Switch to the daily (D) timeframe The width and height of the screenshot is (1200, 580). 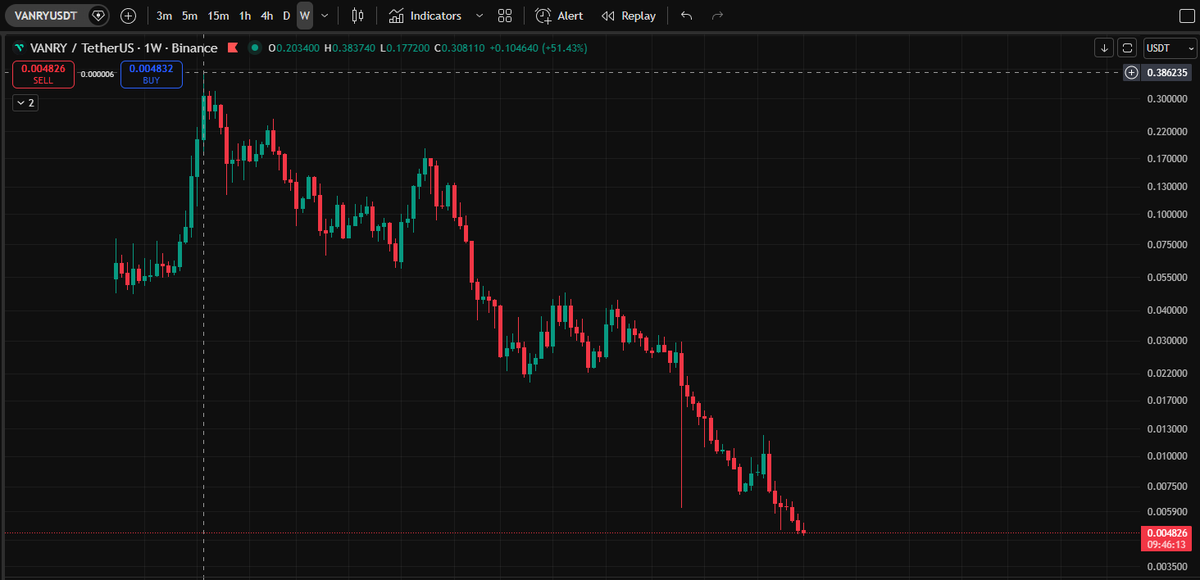[x=286, y=16]
